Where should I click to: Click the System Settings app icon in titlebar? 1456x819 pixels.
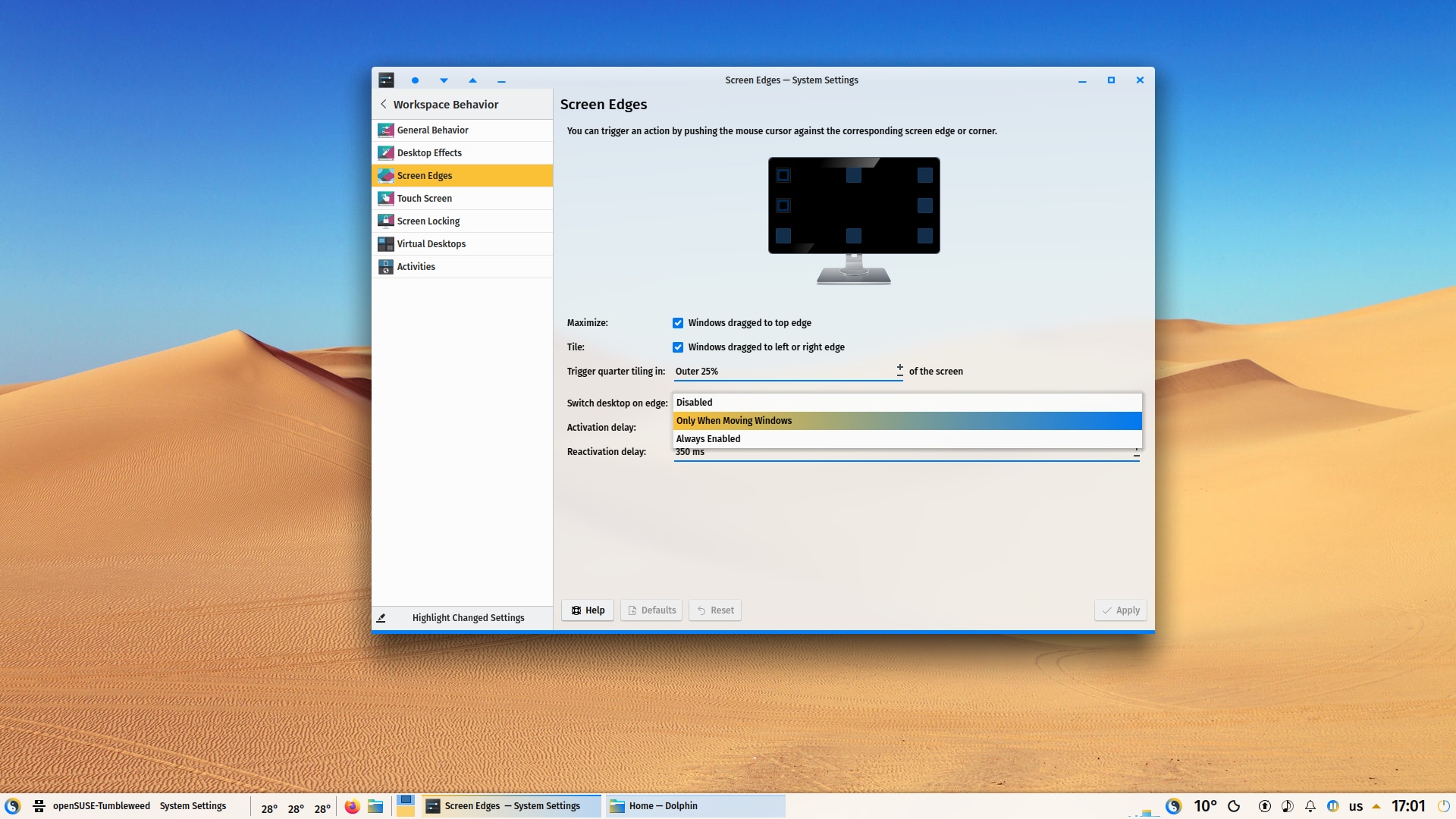click(x=386, y=80)
